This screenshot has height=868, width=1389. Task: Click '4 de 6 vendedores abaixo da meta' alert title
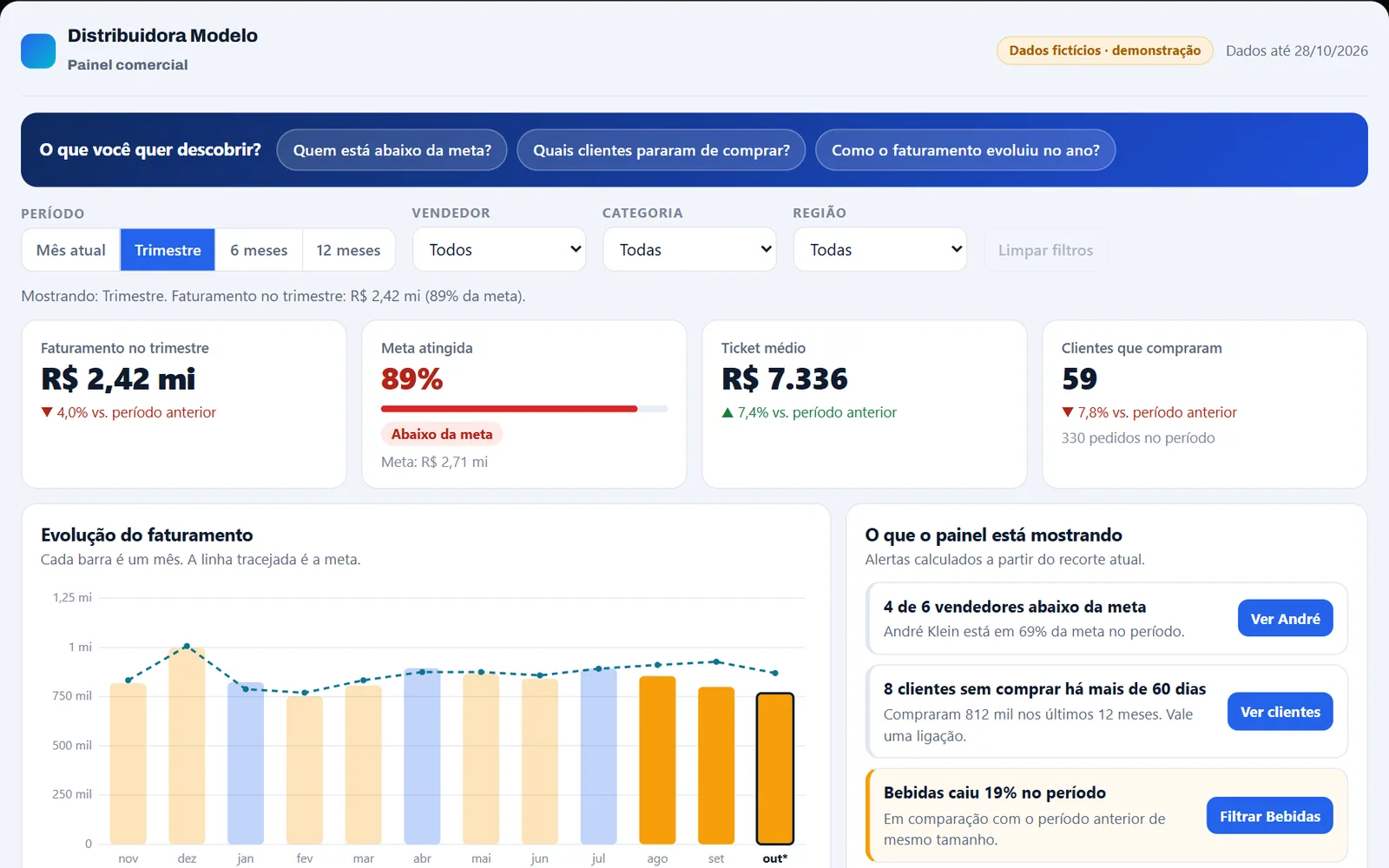(1015, 607)
